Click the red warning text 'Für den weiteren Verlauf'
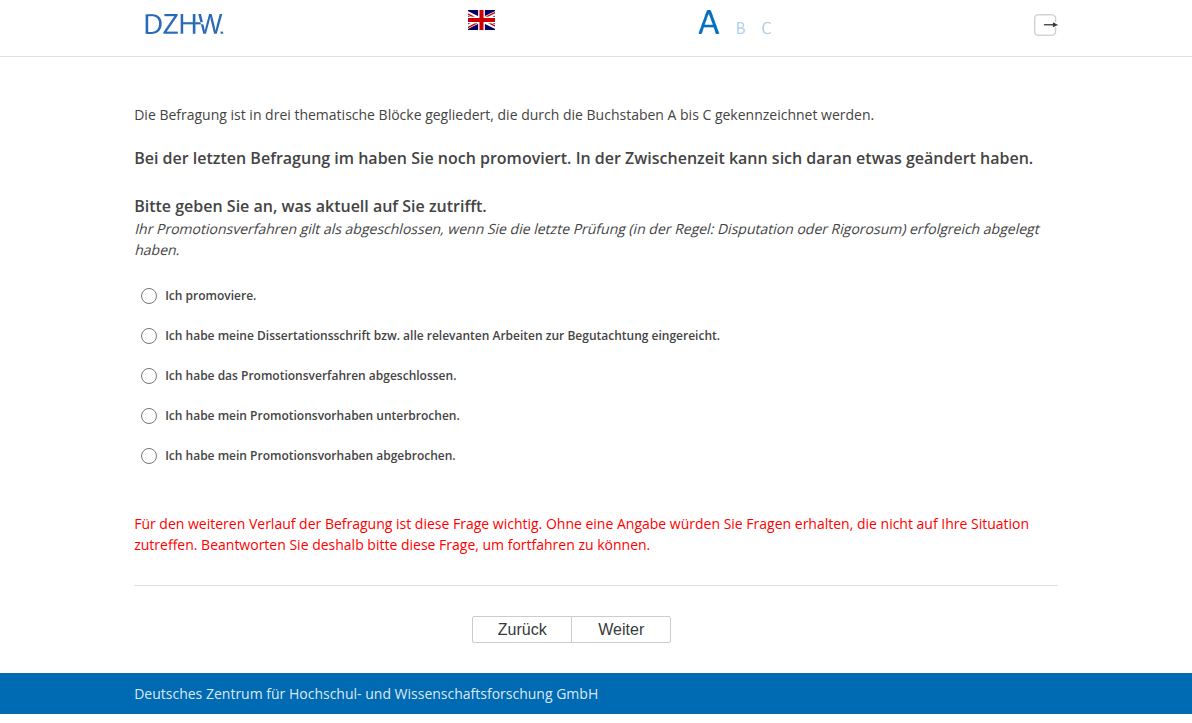1192x723 pixels. [582, 534]
